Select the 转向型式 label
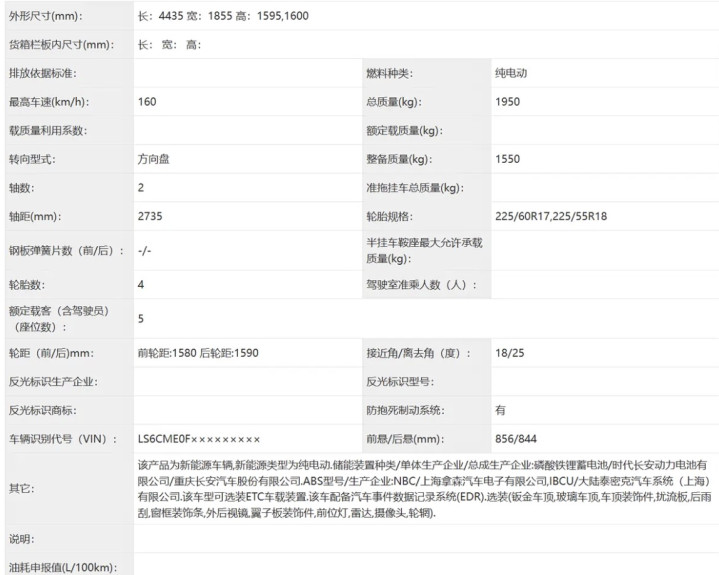This screenshot has width=719, height=575. click(32, 159)
